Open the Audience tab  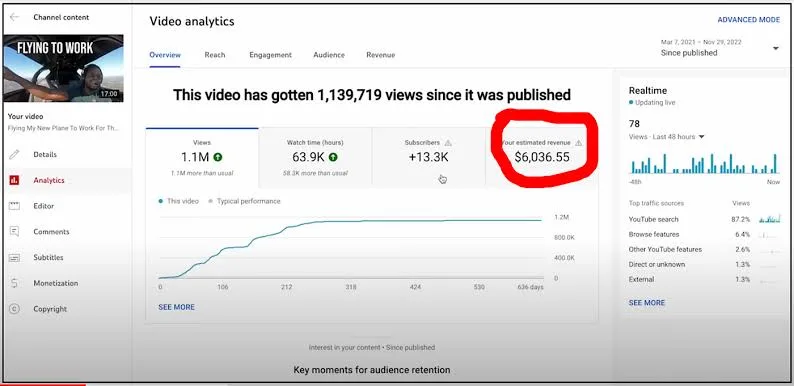[329, 55]
